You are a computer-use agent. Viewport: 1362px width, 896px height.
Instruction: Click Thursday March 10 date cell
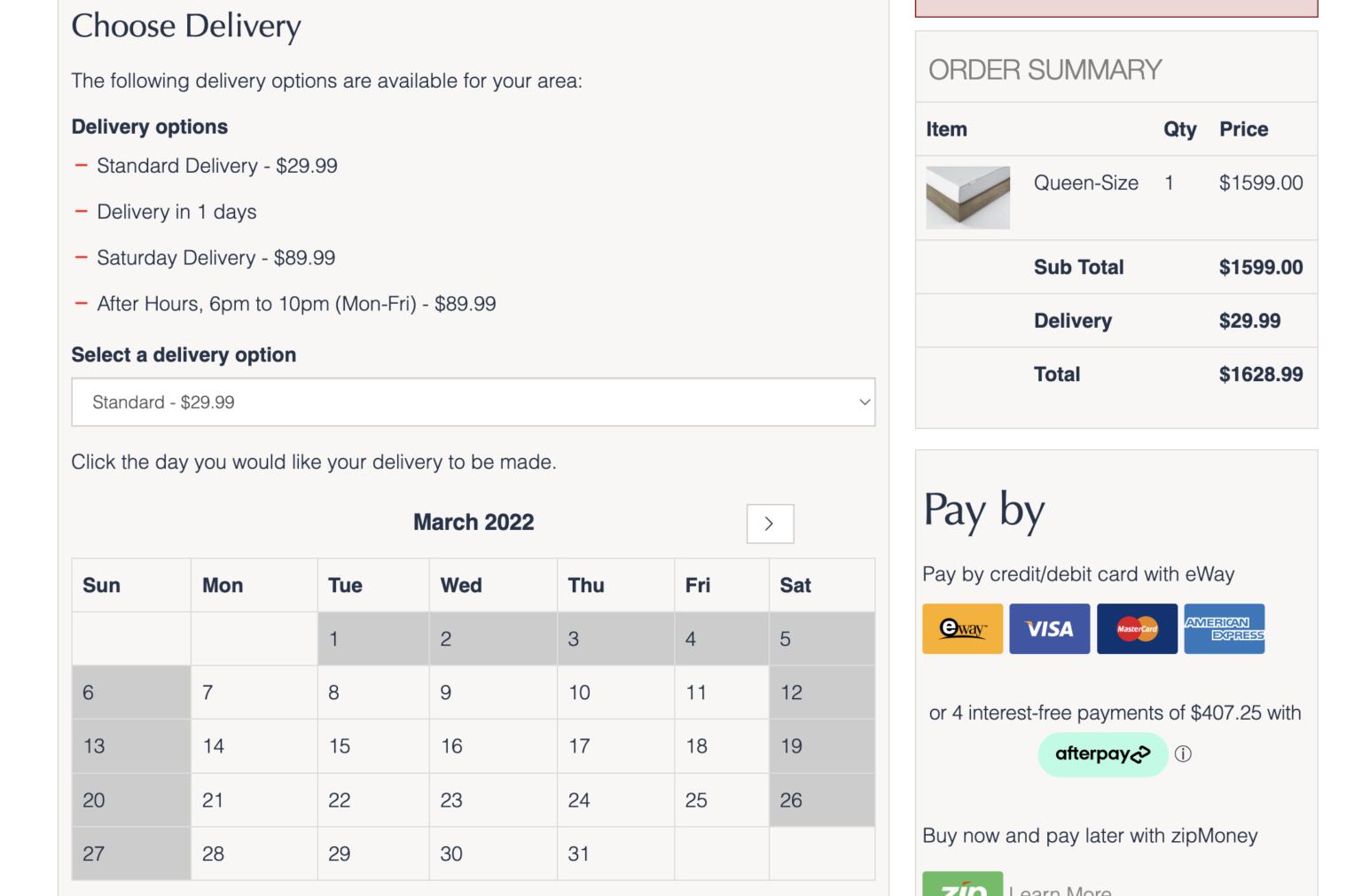click(x=615, y=692)
